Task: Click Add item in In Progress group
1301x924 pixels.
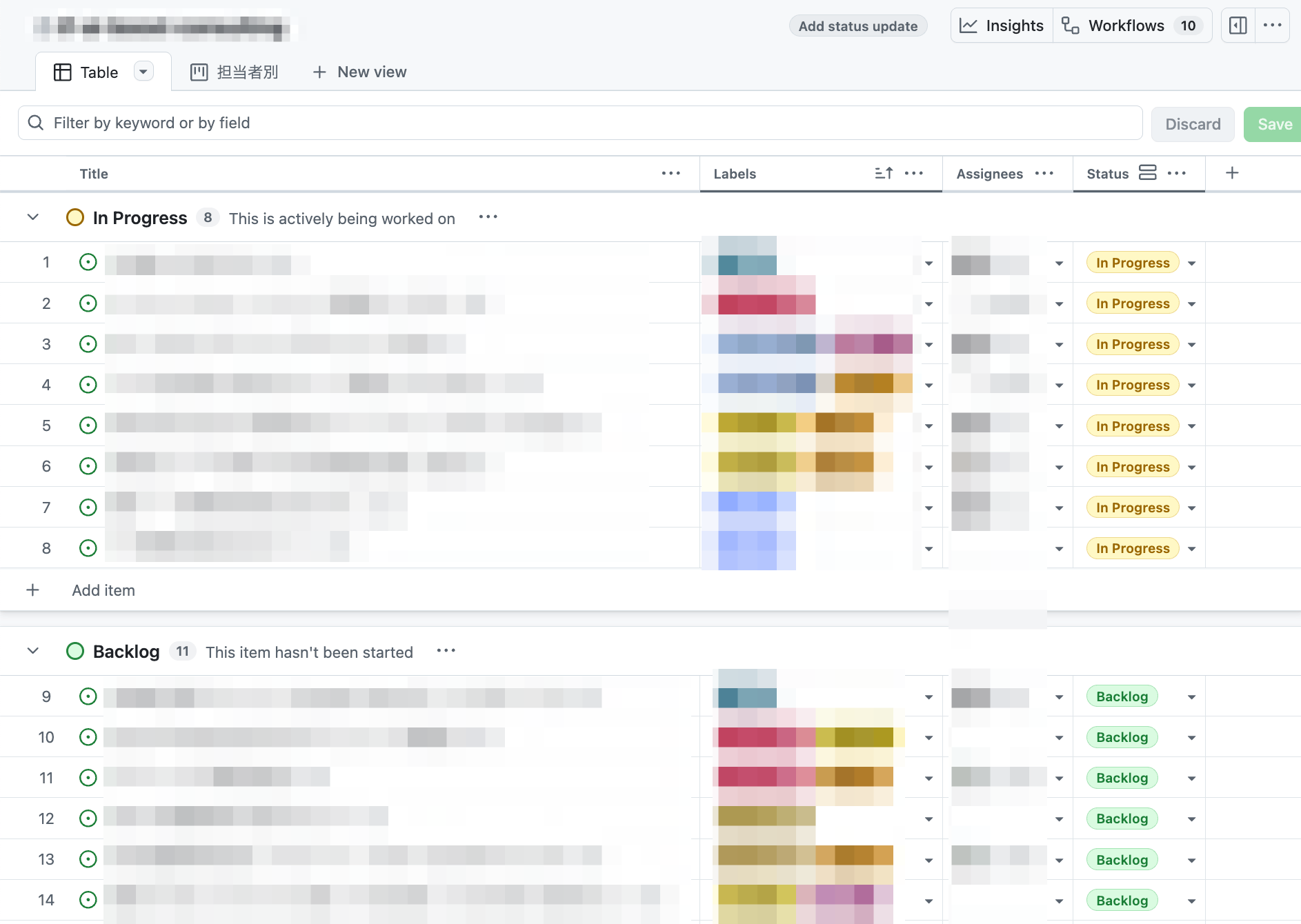Action: pyautogui.click(x=103, y=590)
